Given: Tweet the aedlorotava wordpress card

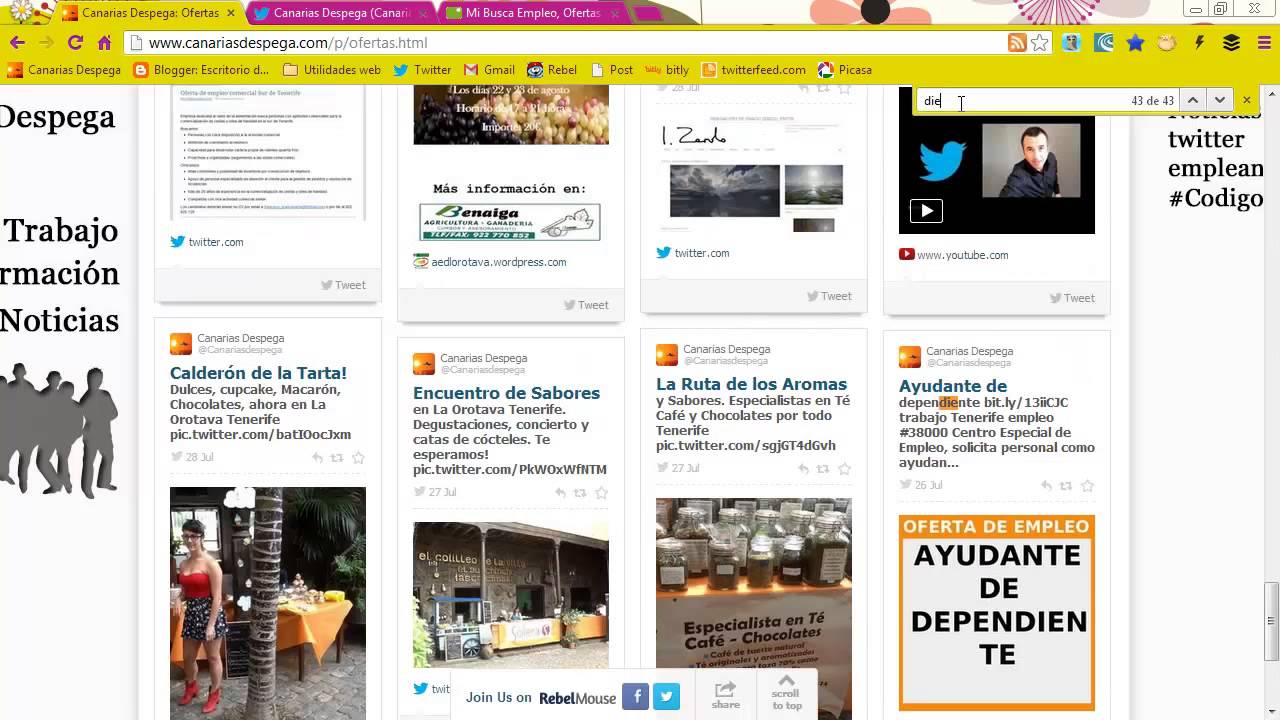Looking at the screenshot, I should pyautogui.click(x=586, y=305).
